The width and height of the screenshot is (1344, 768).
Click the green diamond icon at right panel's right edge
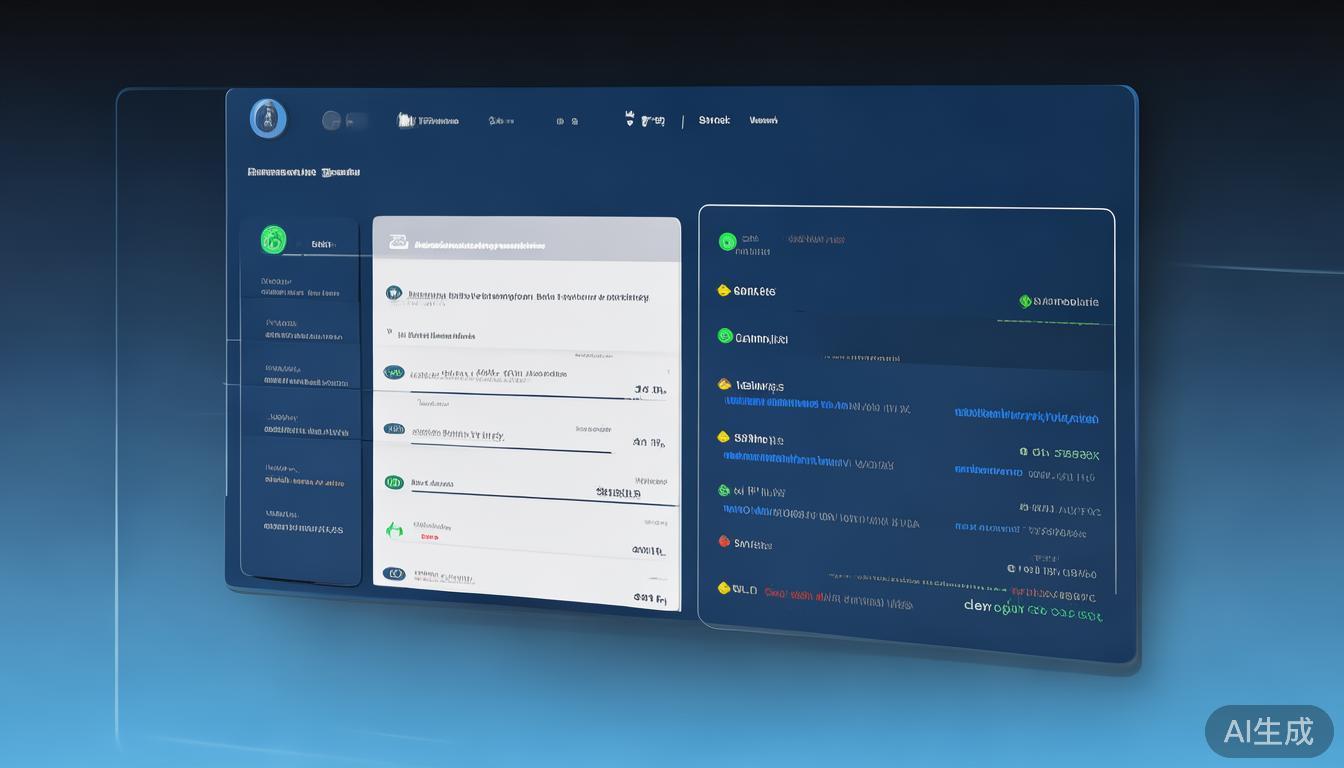tap(1024, 301)
